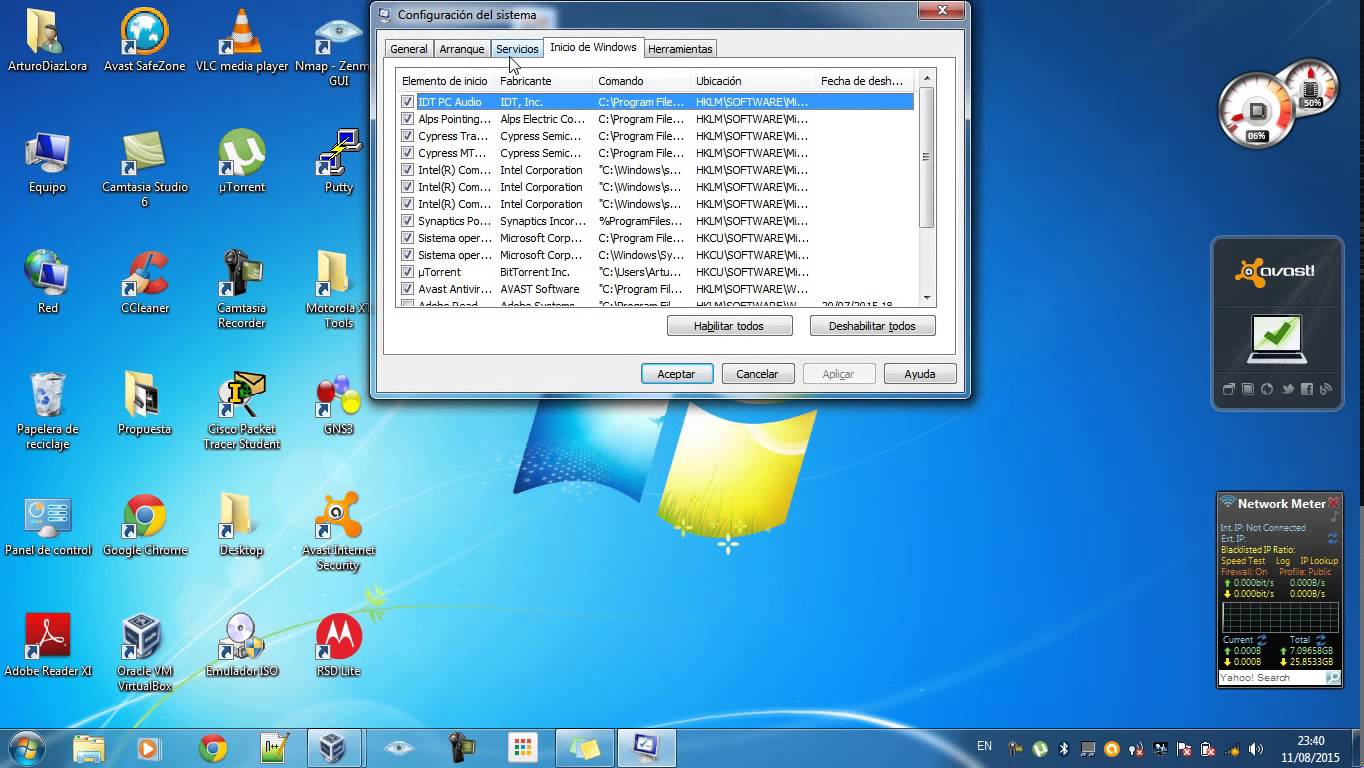Disable µTorrent startup item checkbox
The image size is (1364, 768).
407,272
